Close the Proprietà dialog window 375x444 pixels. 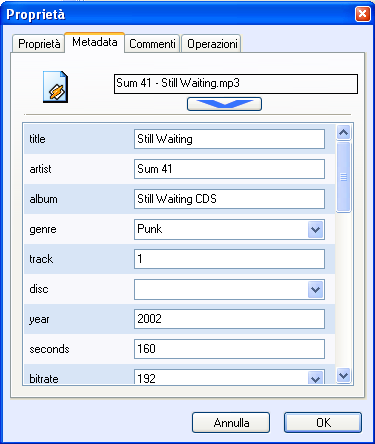coord(362,14)
